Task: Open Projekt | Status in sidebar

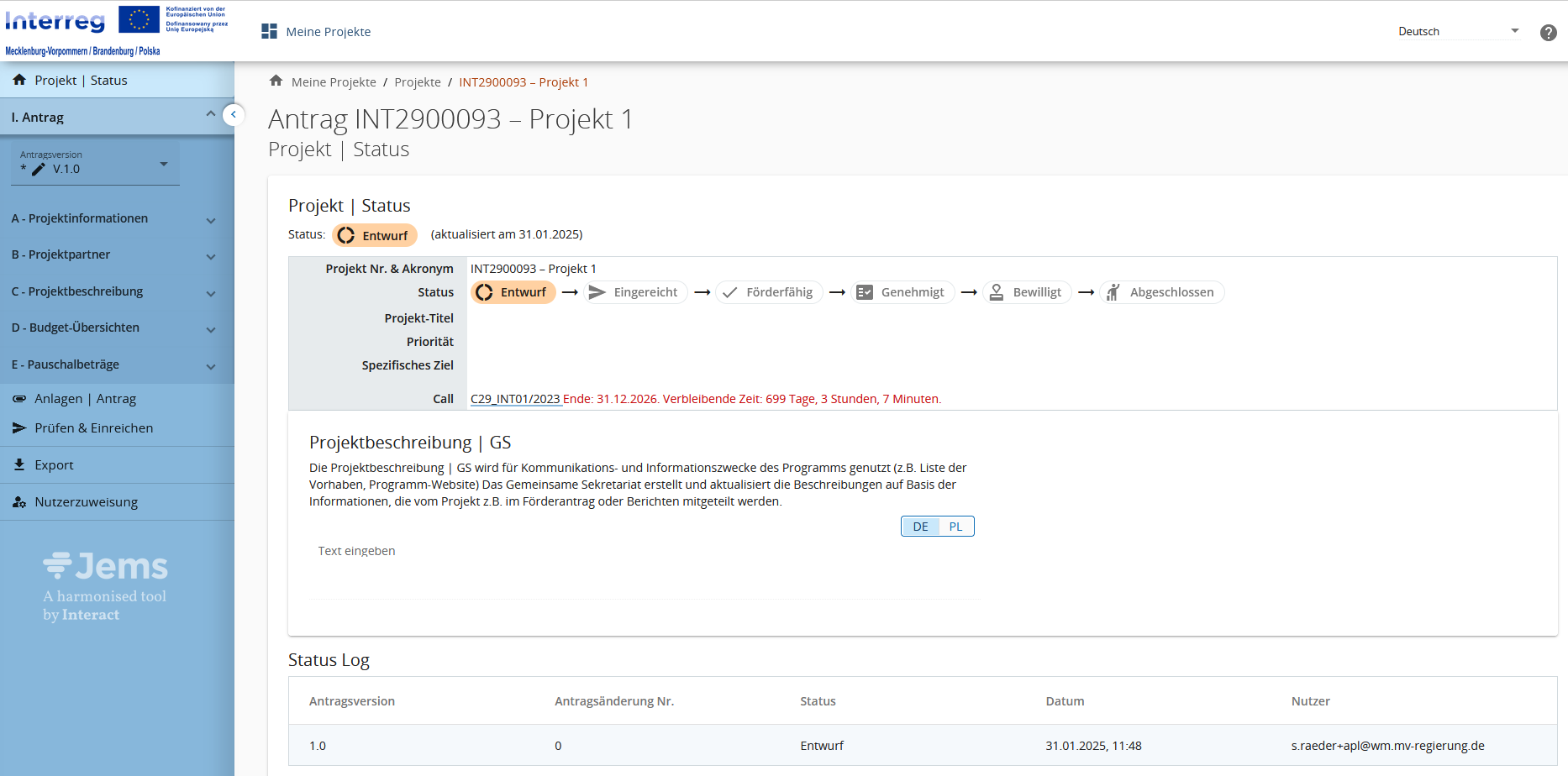Action: point(81,81)
